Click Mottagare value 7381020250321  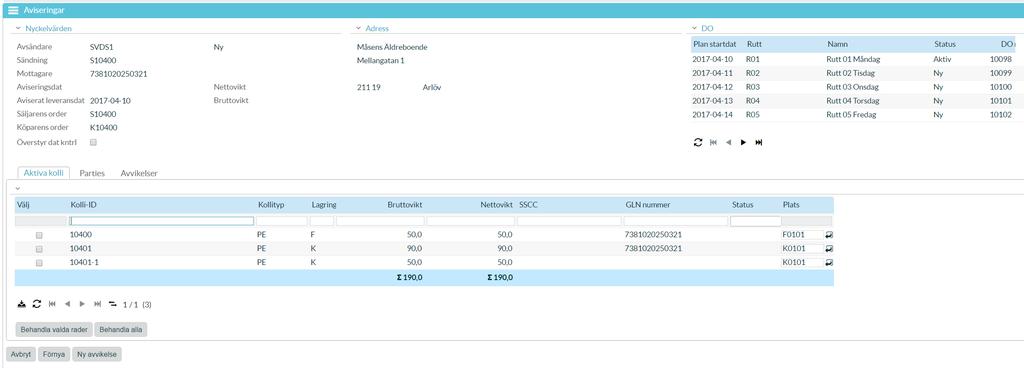point(118,74)
